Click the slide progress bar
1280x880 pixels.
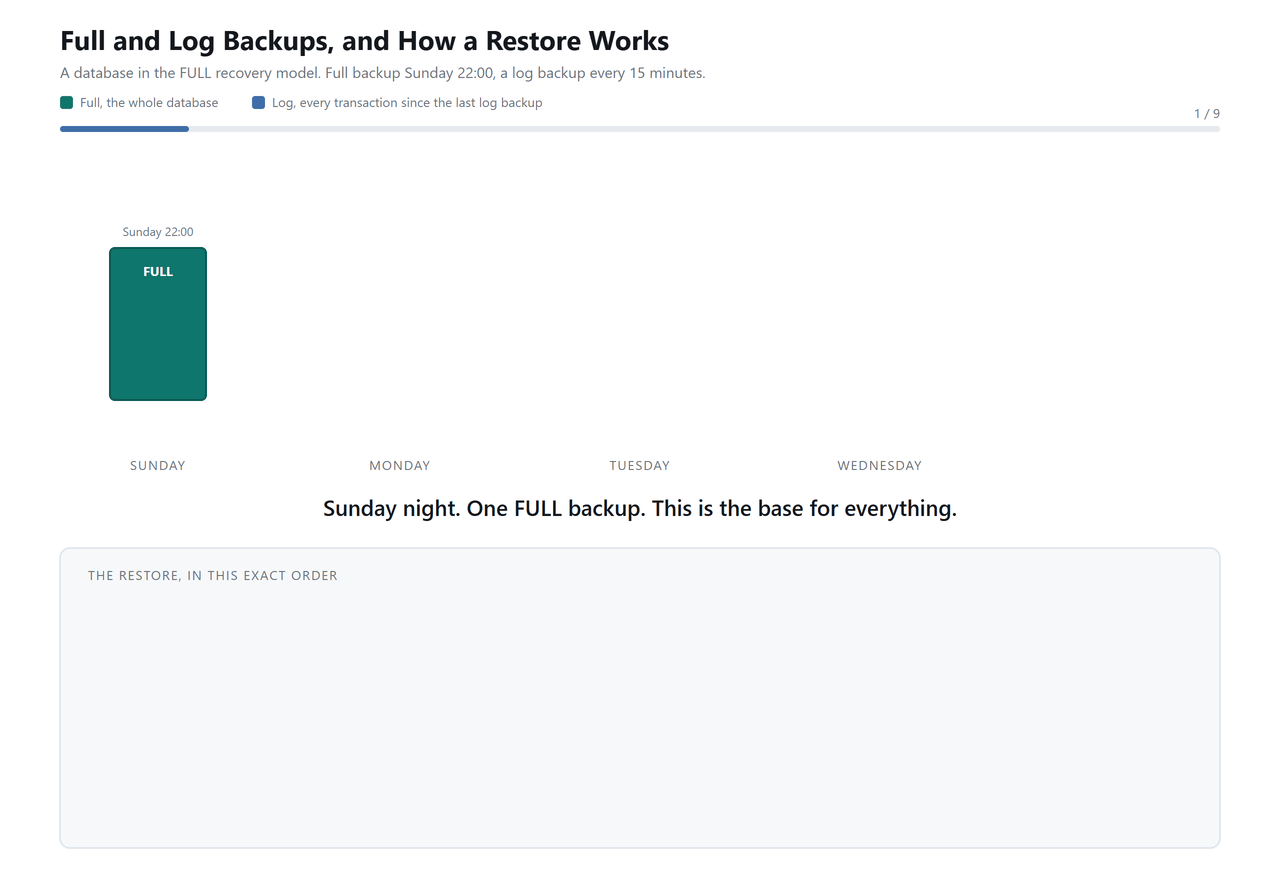[x=640, y=129]
